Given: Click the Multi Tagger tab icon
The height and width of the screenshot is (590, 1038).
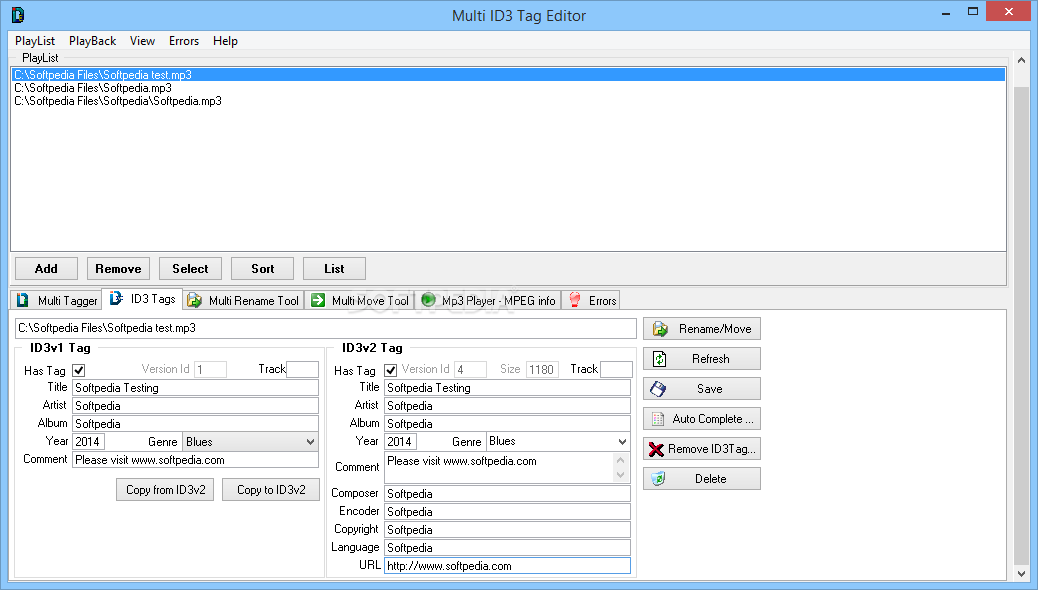Looking at the screenshot, I should coord(23,300).
